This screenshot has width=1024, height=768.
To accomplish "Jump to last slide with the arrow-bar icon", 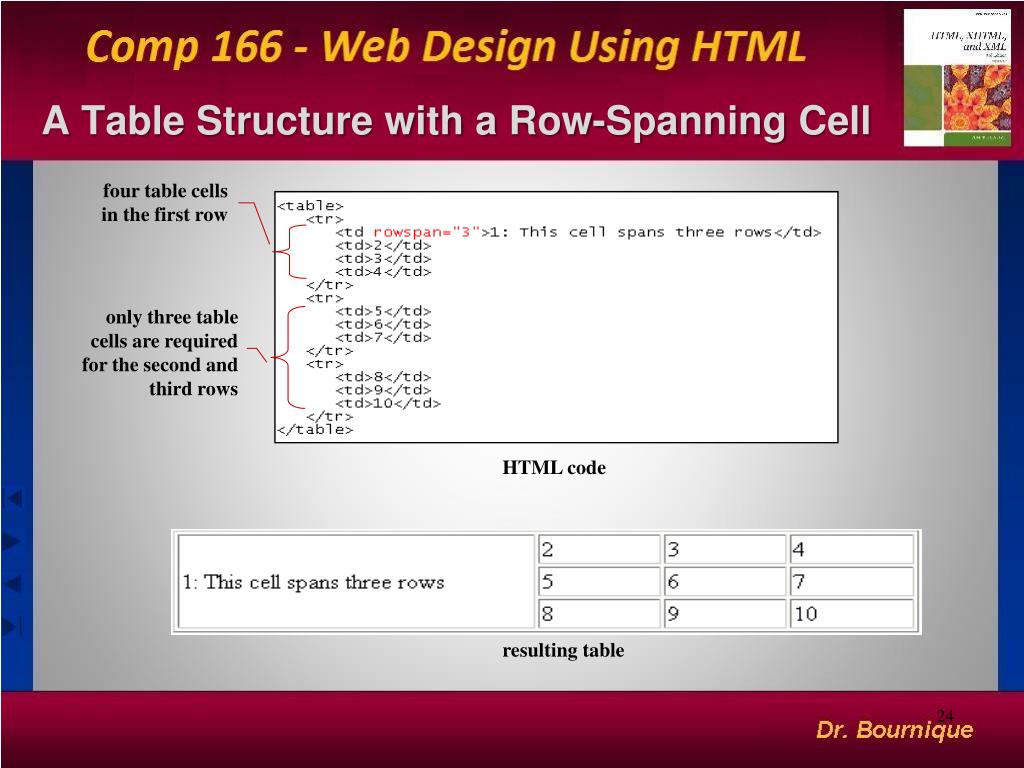I will pos(13,626).
